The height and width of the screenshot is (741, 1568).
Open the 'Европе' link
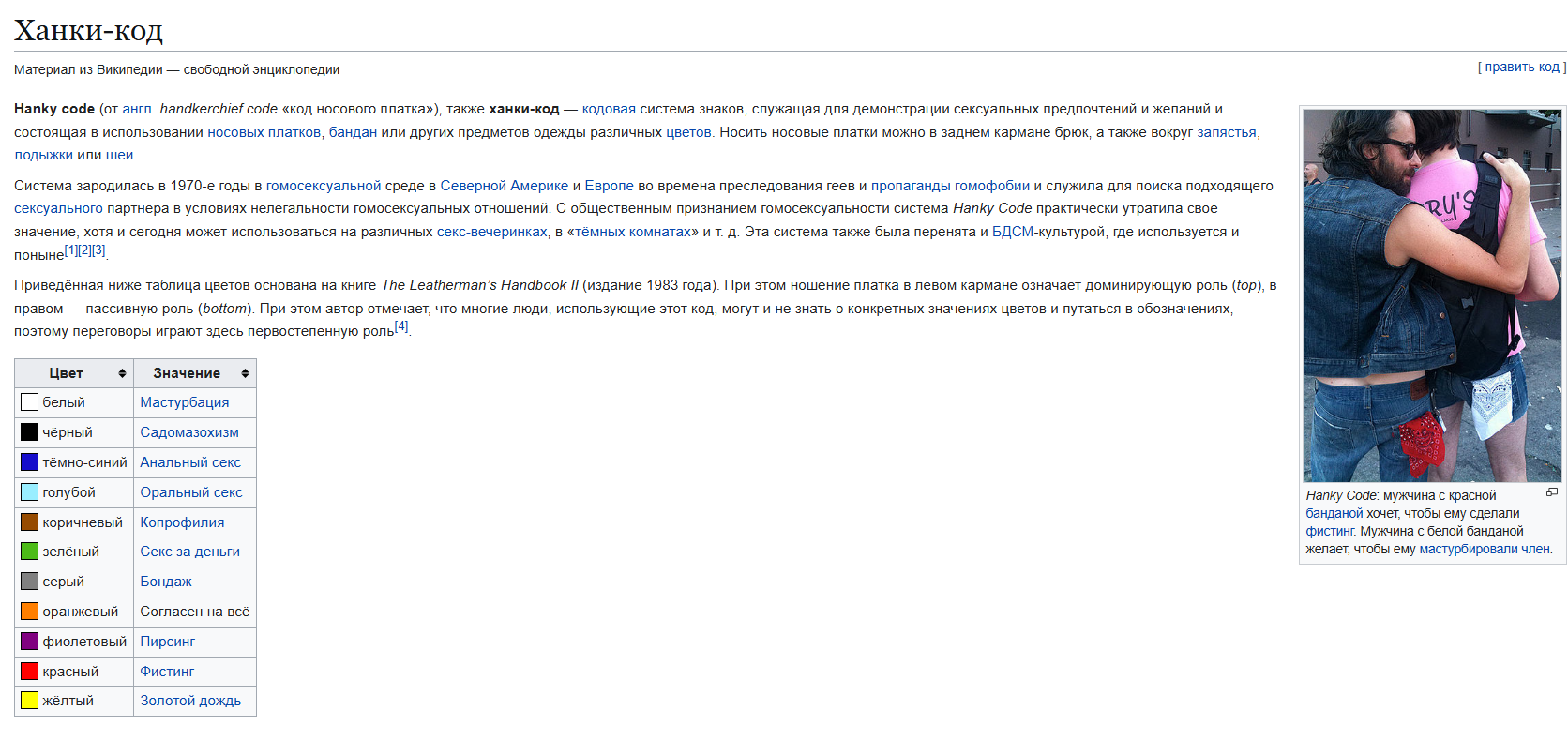pos(610,186)
